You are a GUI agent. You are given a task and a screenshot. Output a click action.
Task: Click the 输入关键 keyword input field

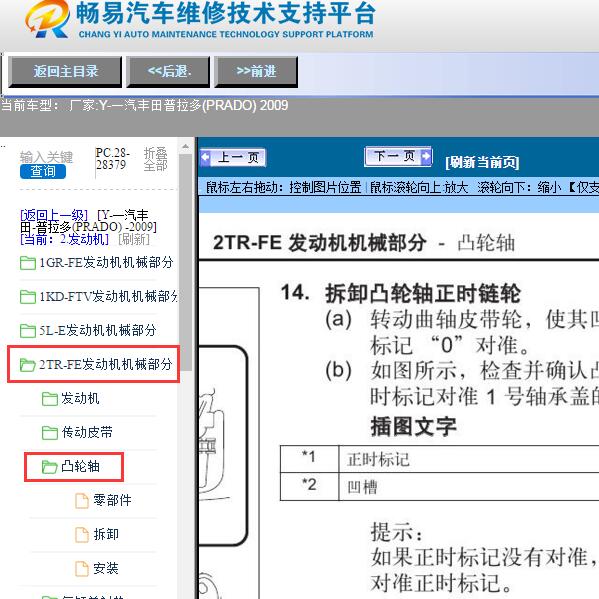pyautogui.click(x=46, y=157)
